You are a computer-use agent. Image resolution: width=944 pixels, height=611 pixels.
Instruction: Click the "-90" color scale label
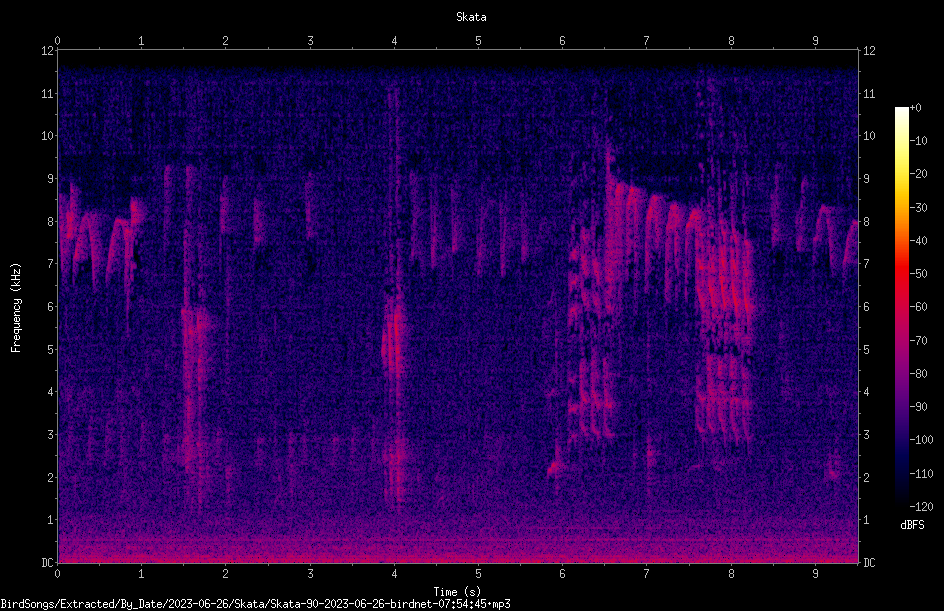pos(918,407)
